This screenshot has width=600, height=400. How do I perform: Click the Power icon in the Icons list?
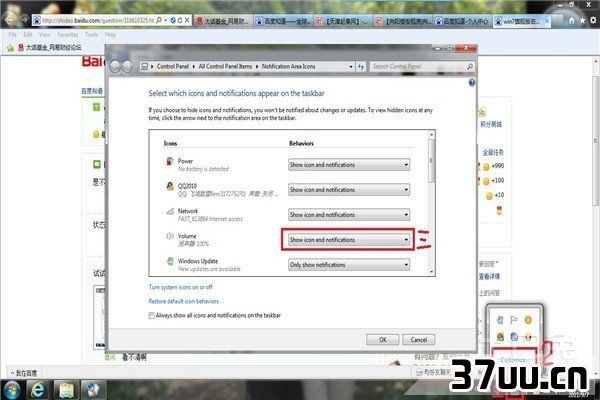[x=170, y=162]
